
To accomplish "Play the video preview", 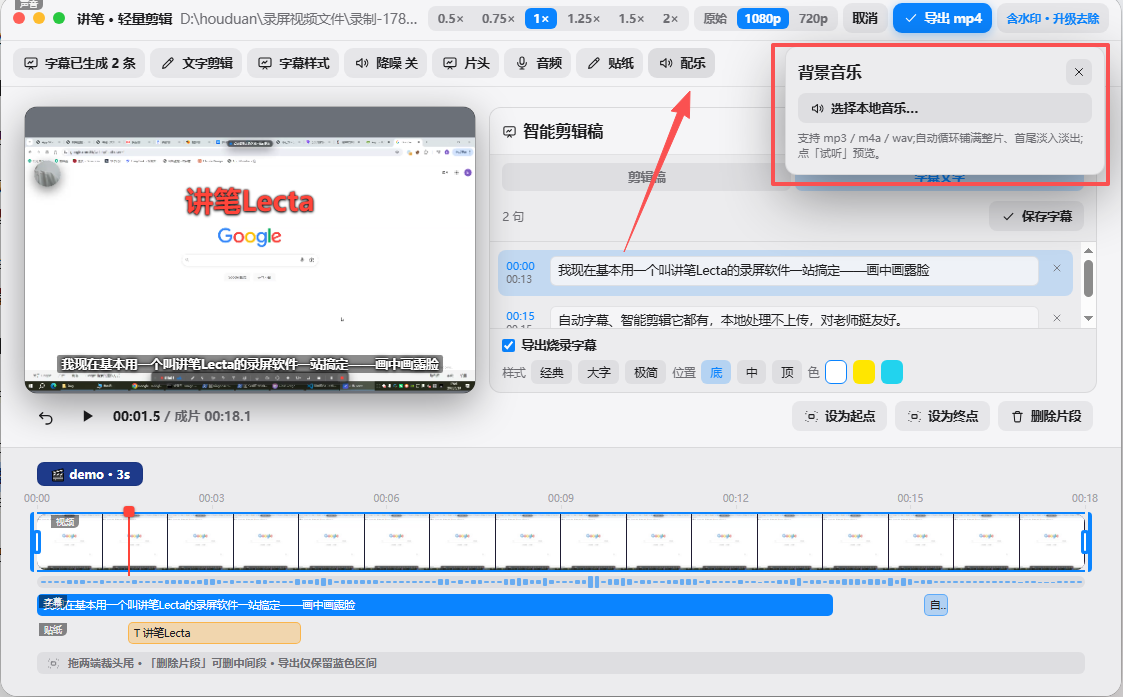I will (x=87, y=416).
